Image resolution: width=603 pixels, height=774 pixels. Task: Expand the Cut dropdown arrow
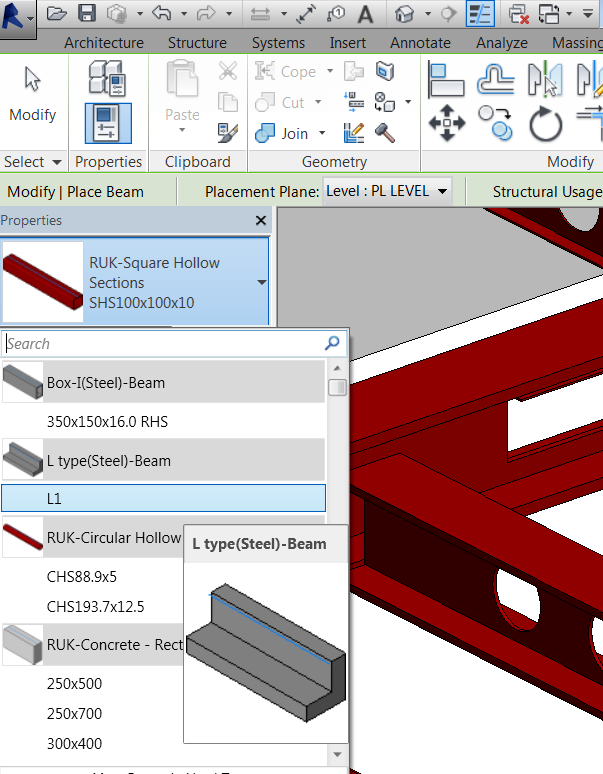pos(318,102)
